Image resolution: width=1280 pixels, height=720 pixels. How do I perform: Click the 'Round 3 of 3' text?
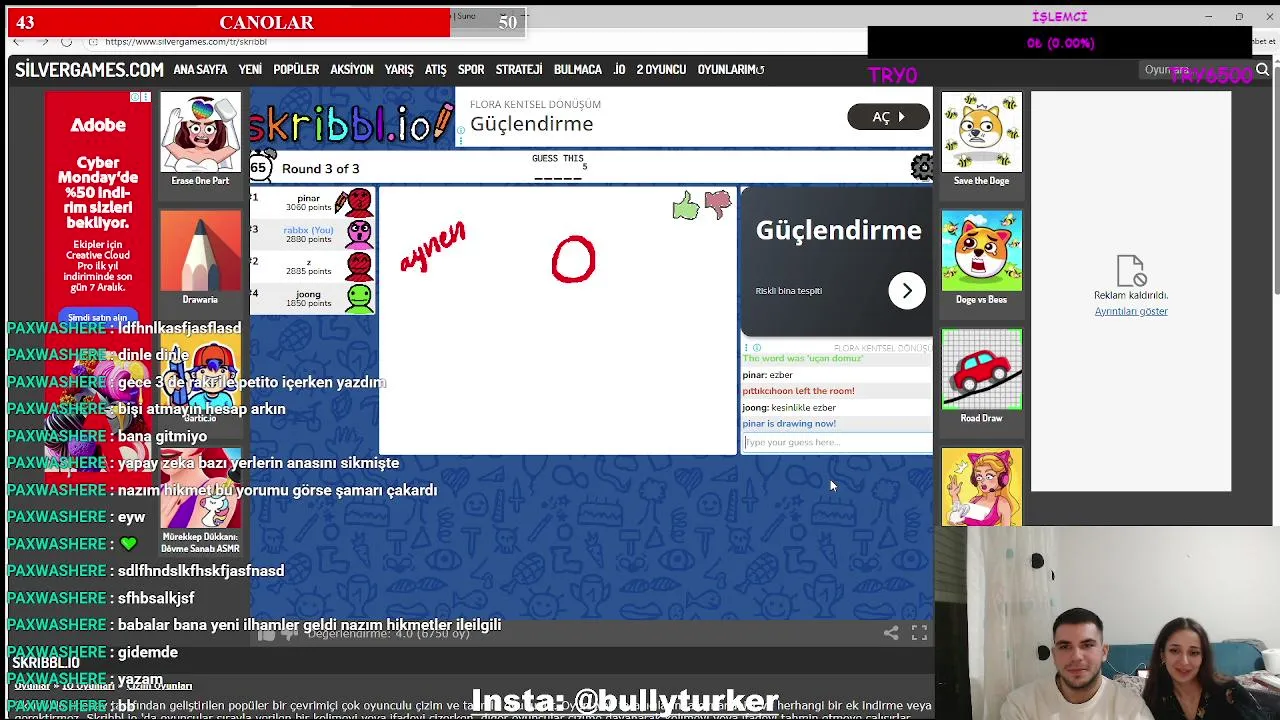[320, 168]
